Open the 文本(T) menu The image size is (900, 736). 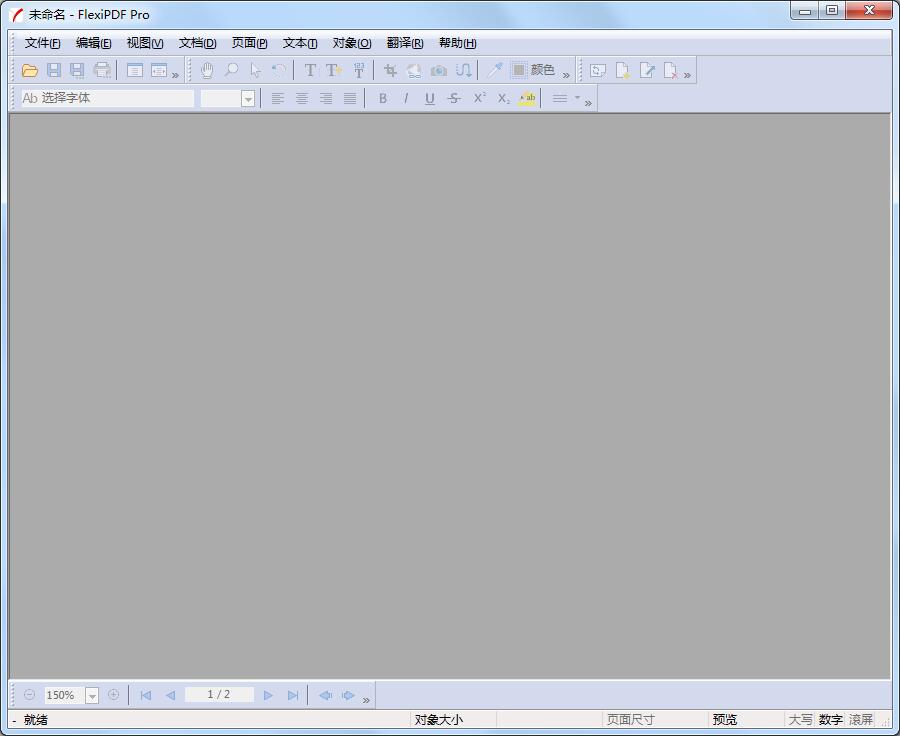(300, 43)
